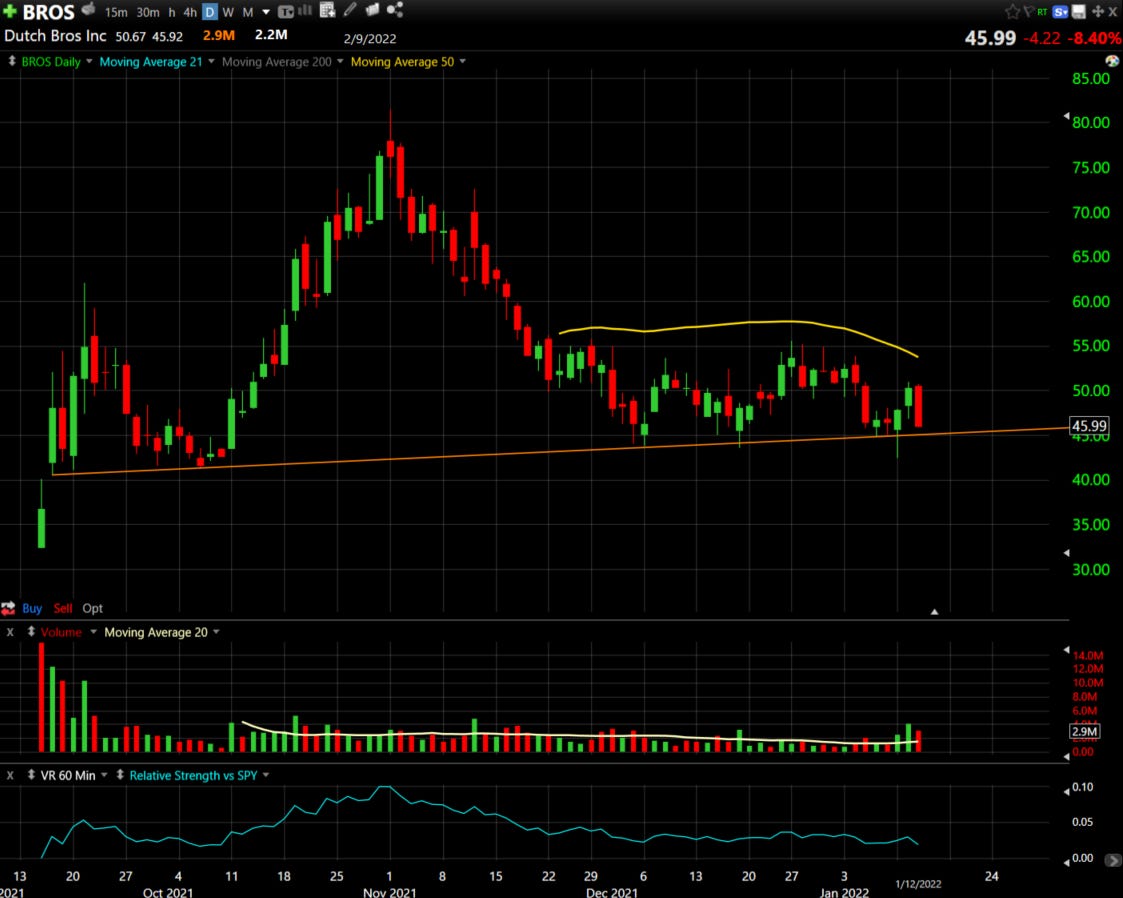Click the favorite star icon
This screenshot has height=898, width=1123.
coord(1012,11)
